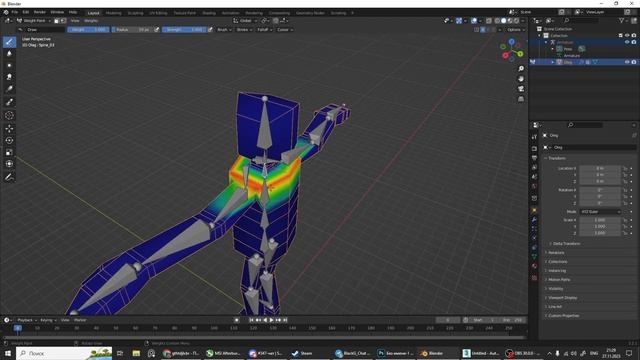Disable Oleg in renders via camera icon
The height and width of the screenshot is (360, 640).
tap(634, 62)
